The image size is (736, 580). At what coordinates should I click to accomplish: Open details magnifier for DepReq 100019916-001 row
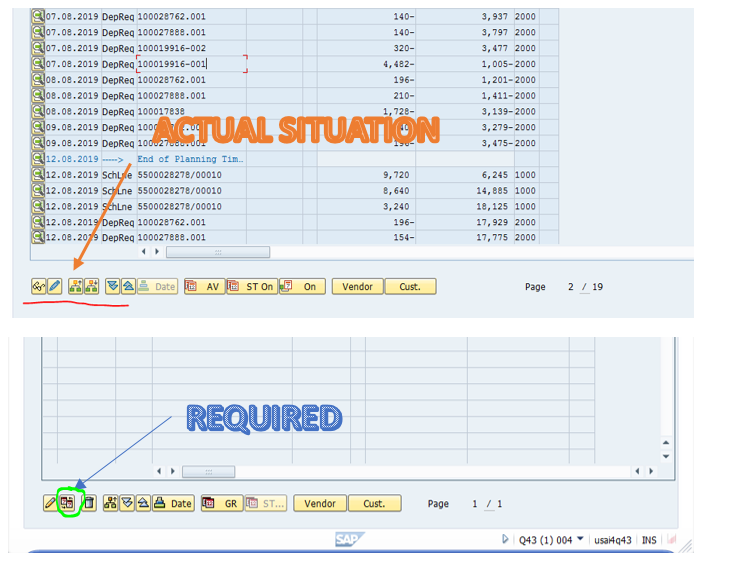[38, 64]
